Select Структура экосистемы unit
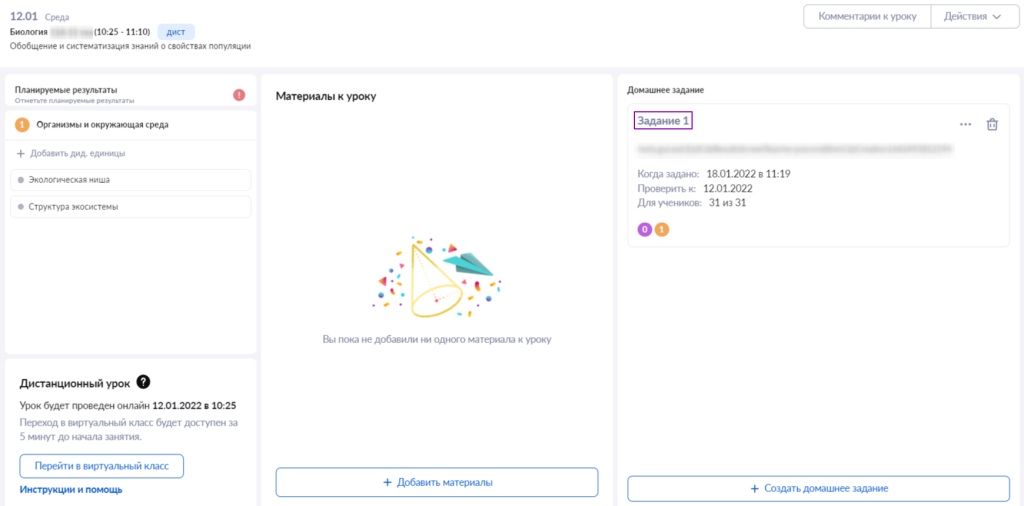The image size is (1024, 506). [x=131, y=206]
